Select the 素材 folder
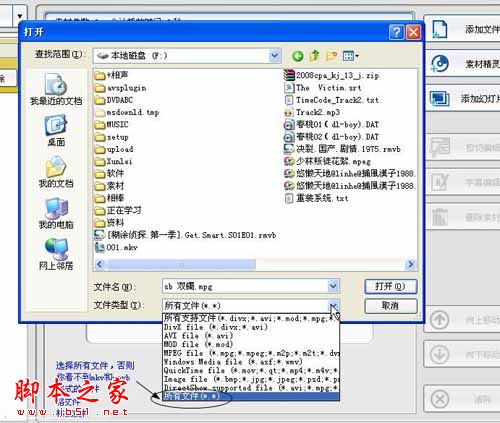The width and height of the screenshot is (500, 423). 110,186
